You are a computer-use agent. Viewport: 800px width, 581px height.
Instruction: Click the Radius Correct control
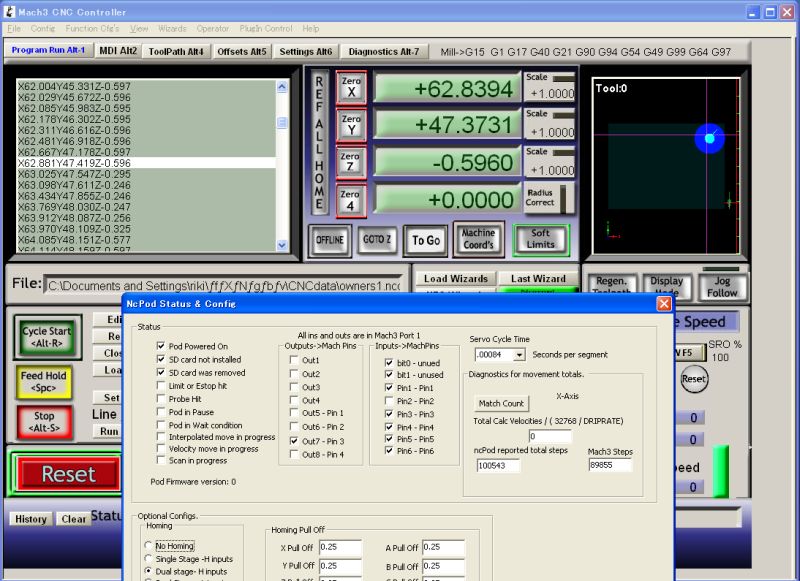pos(548,198)
